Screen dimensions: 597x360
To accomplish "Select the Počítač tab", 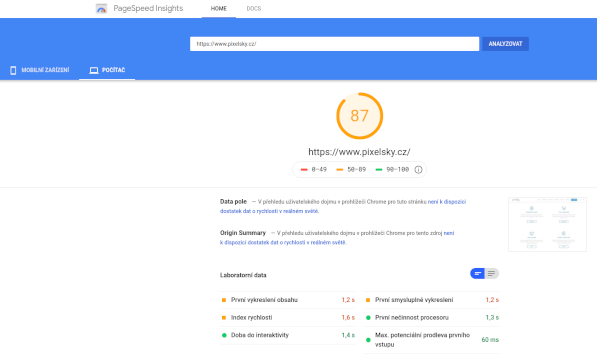I will [107, 70].
